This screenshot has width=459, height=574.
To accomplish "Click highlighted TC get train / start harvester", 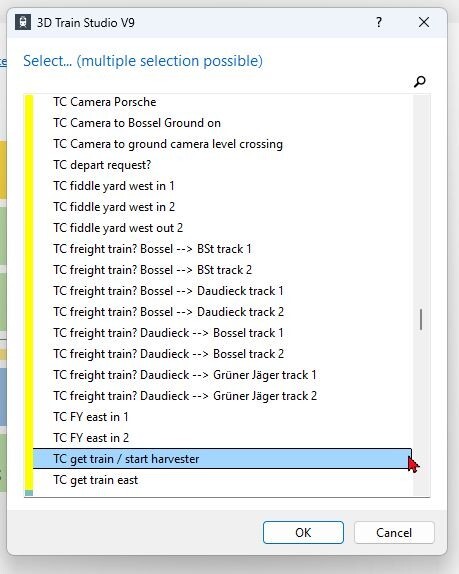I will tap(222, 459).
